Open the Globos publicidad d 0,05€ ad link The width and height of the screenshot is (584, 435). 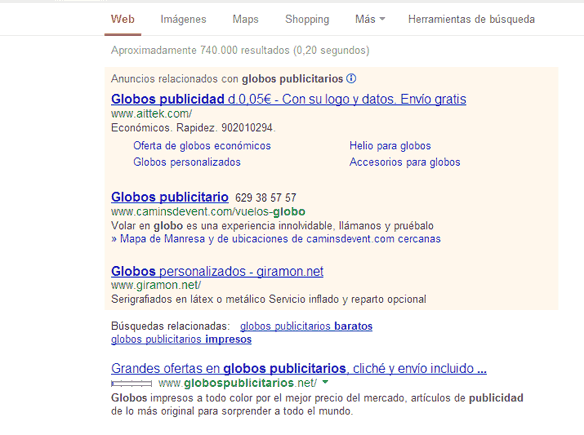tap(289, 99)
